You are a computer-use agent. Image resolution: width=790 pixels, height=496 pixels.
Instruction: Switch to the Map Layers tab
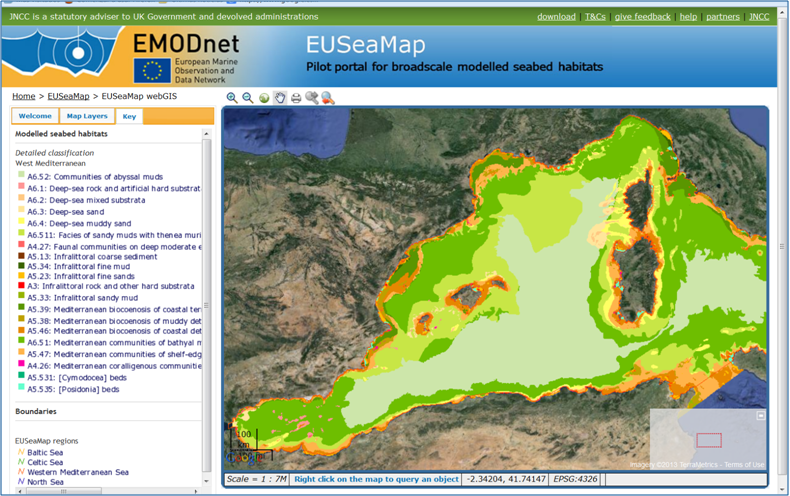pyautogui.click(x=87, y=116)
